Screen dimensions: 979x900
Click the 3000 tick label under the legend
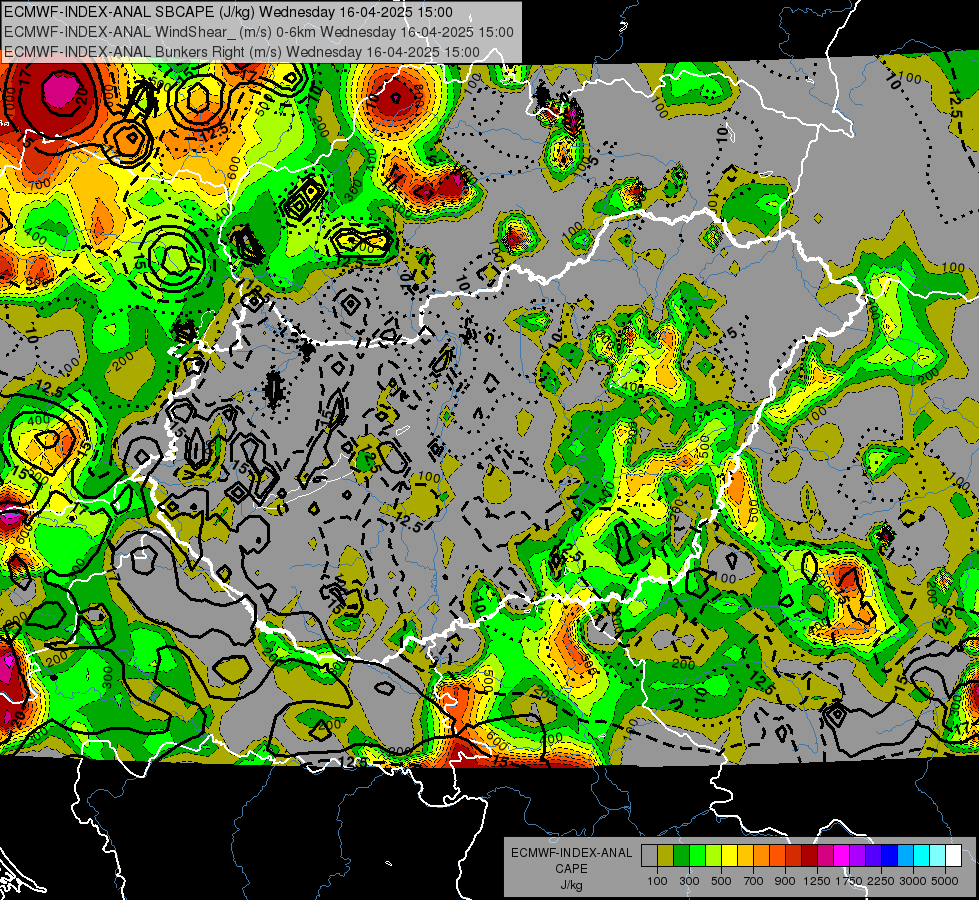point(913,881)
